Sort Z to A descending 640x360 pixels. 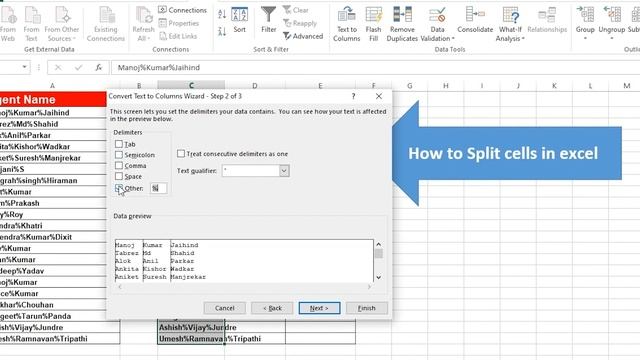coord(222,31)
